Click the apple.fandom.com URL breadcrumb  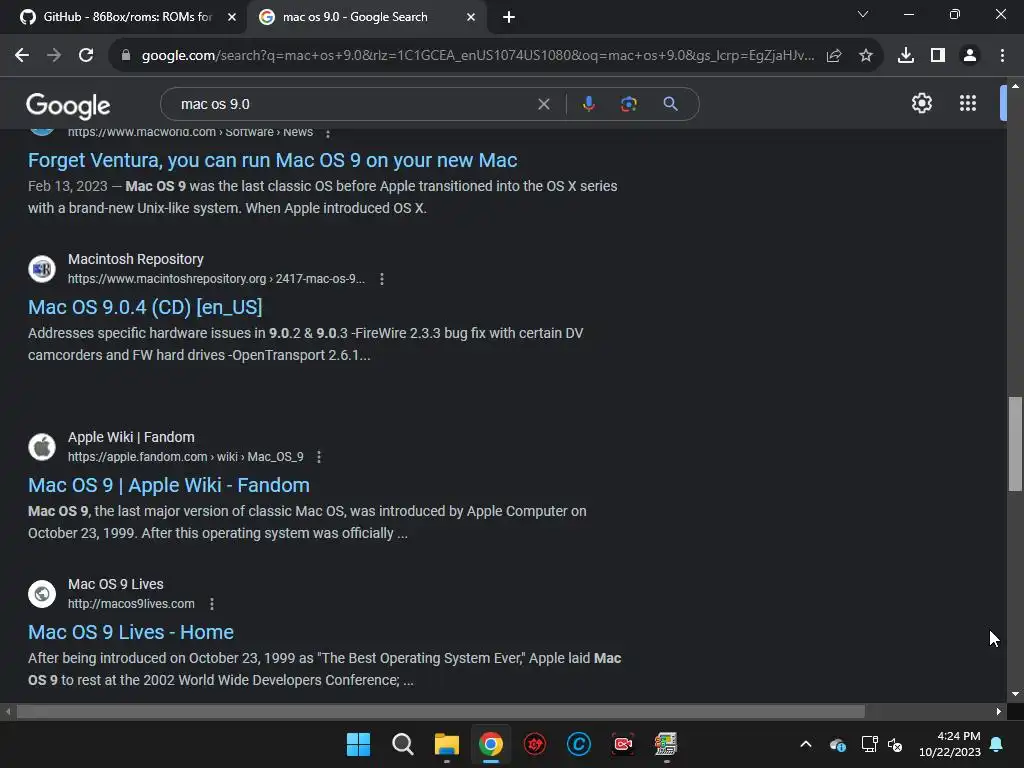185,457
